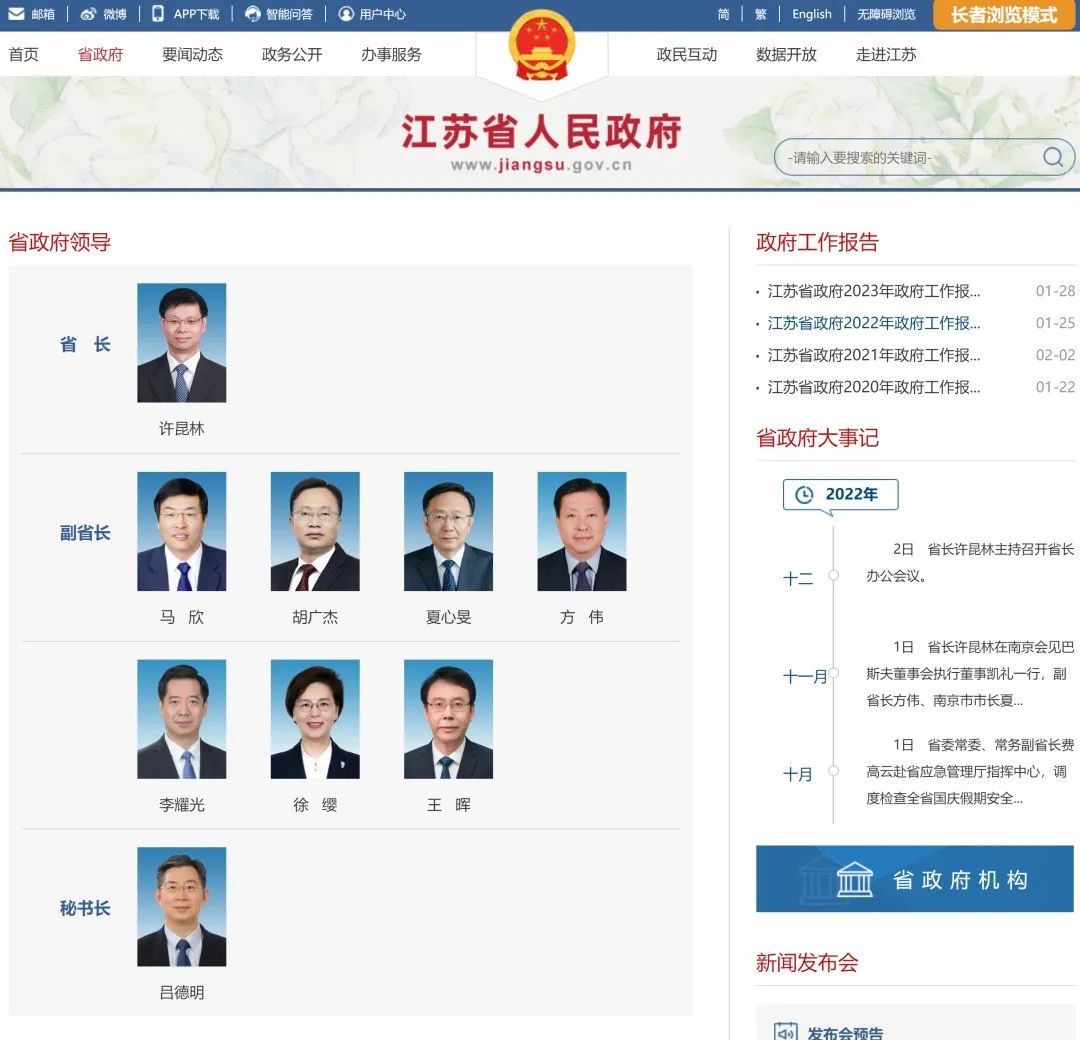
Task: Select the APP下载 phone icon
Action: coord(158,13)
